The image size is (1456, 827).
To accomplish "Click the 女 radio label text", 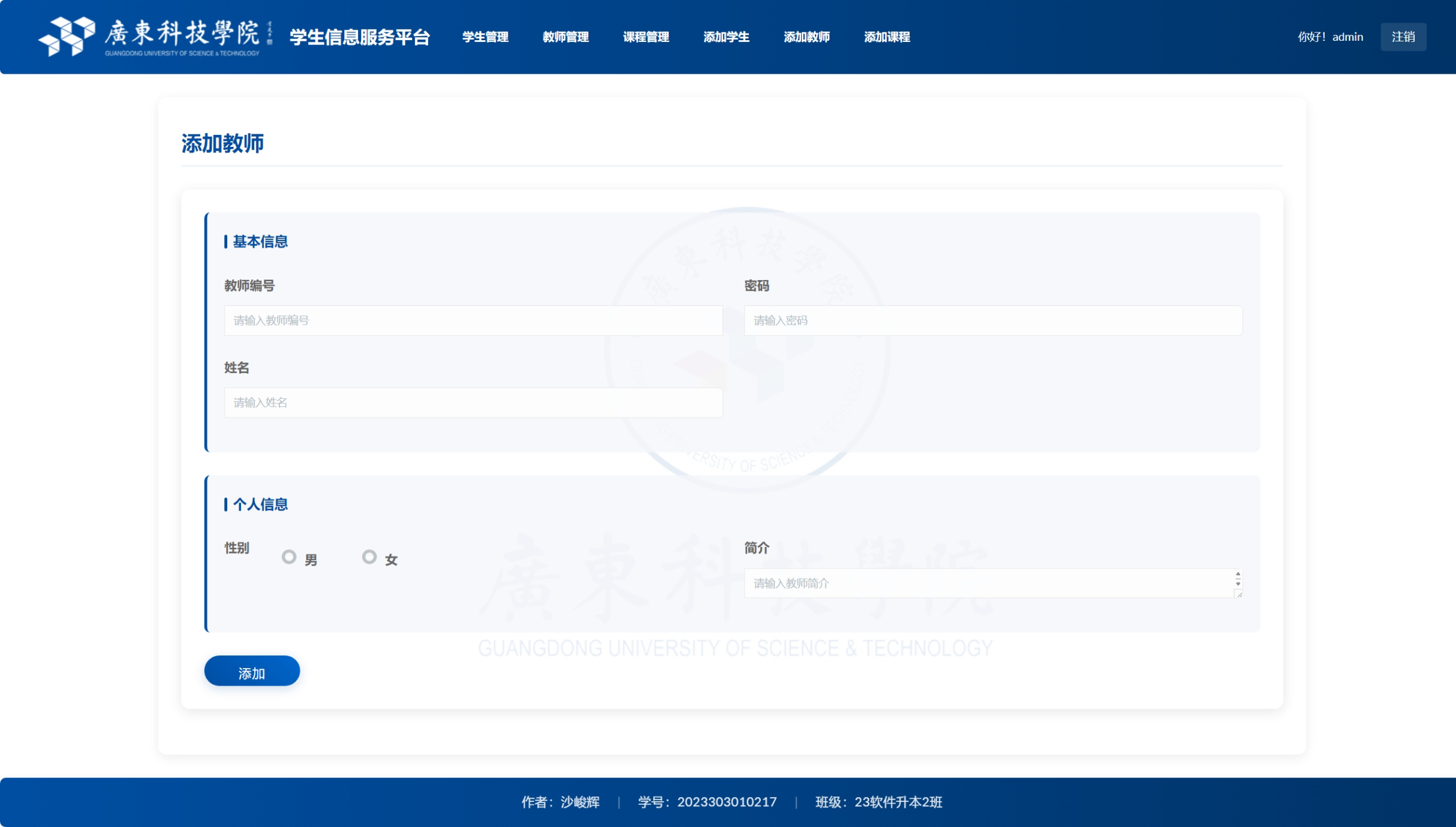I will click(x=391, y=560).
